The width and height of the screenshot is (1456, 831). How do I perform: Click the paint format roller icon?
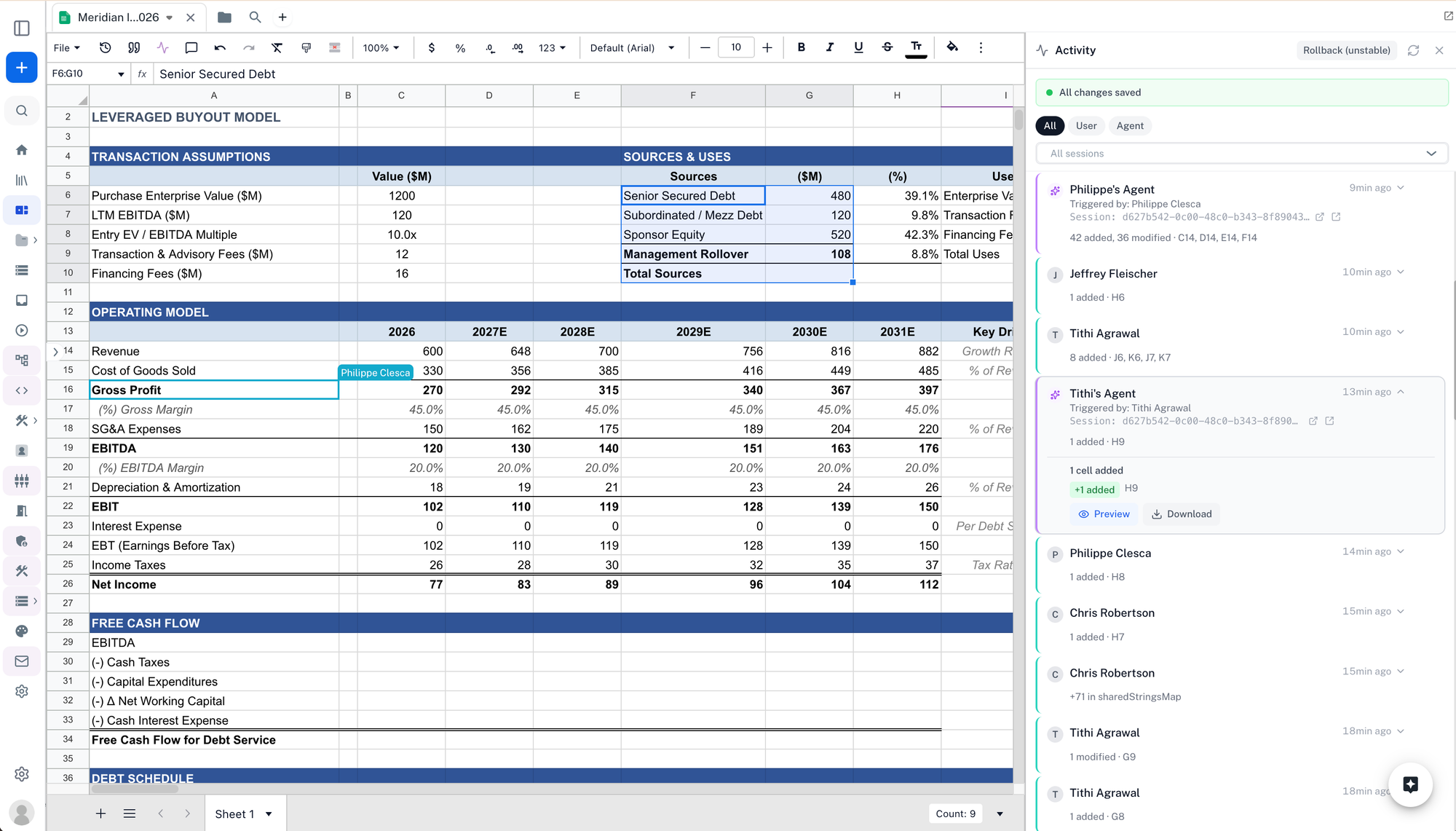(x=306, y=47)
